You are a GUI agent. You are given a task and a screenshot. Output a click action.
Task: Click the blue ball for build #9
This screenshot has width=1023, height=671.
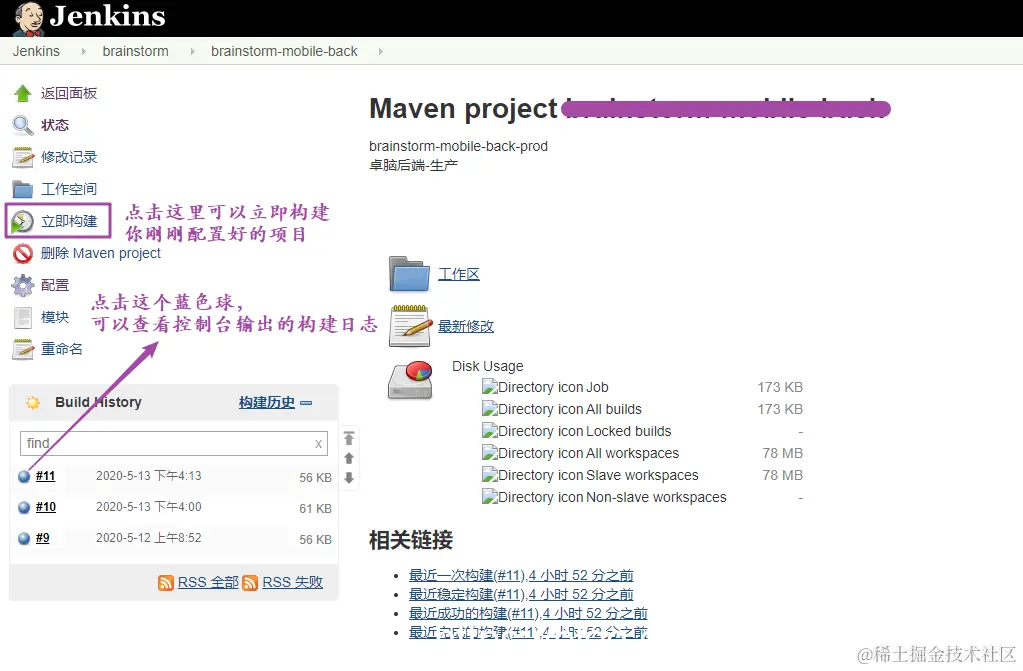tap(24, 538)
